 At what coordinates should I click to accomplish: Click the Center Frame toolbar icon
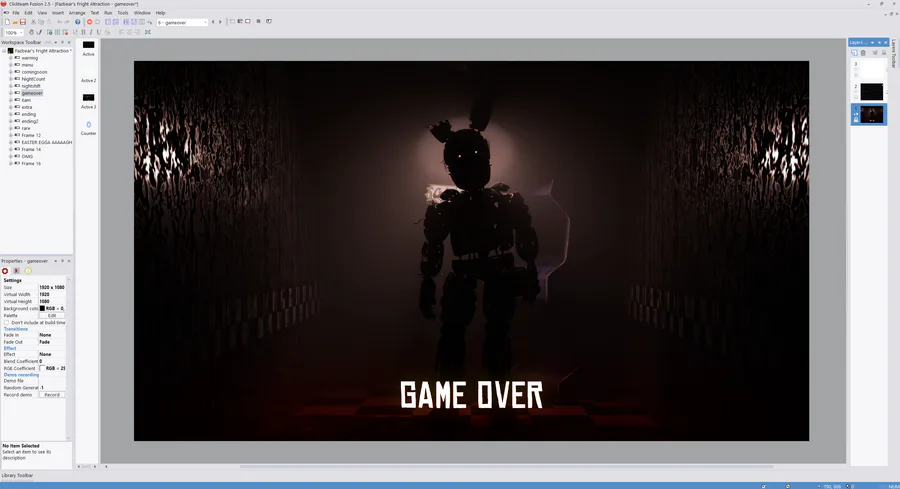click(x=148, y=32)
